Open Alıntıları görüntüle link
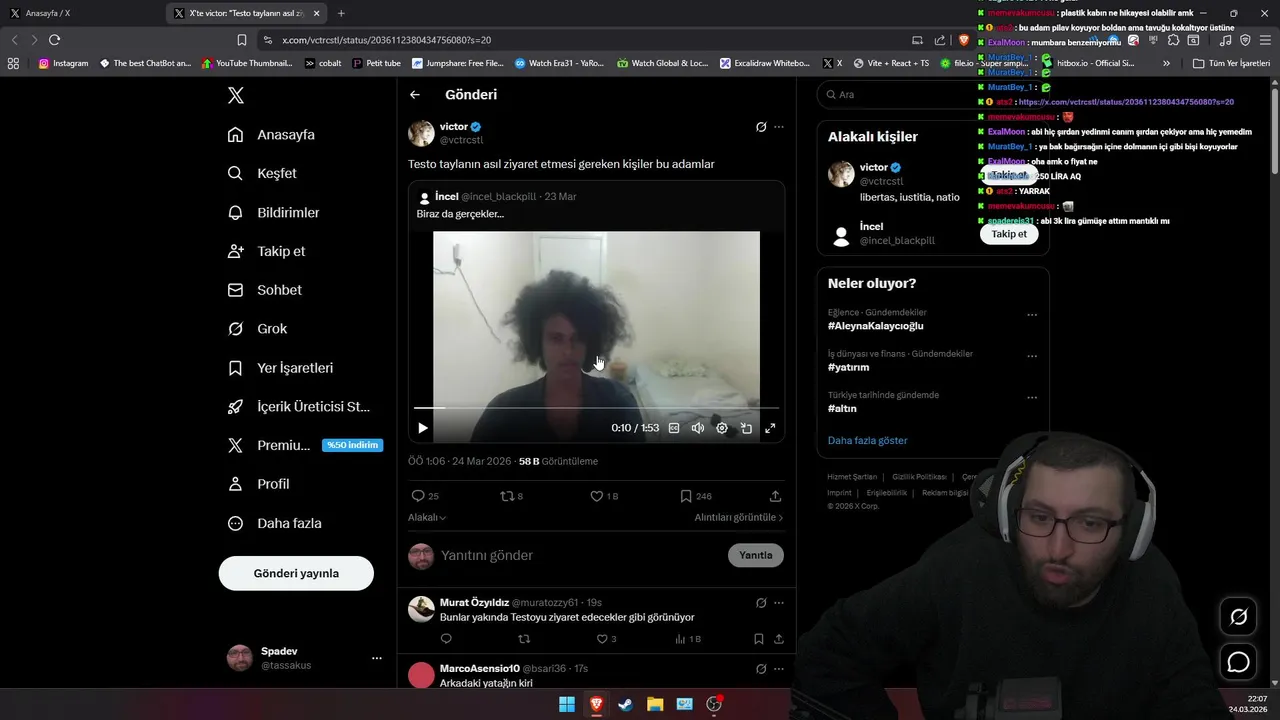Viewport: 1280px width, 720px height. point(739,517)
